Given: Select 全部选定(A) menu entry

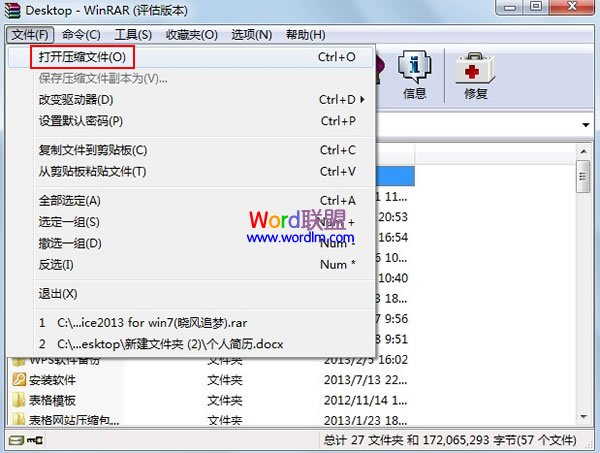Looking at the screenshot, I should [x=190, y=200].
